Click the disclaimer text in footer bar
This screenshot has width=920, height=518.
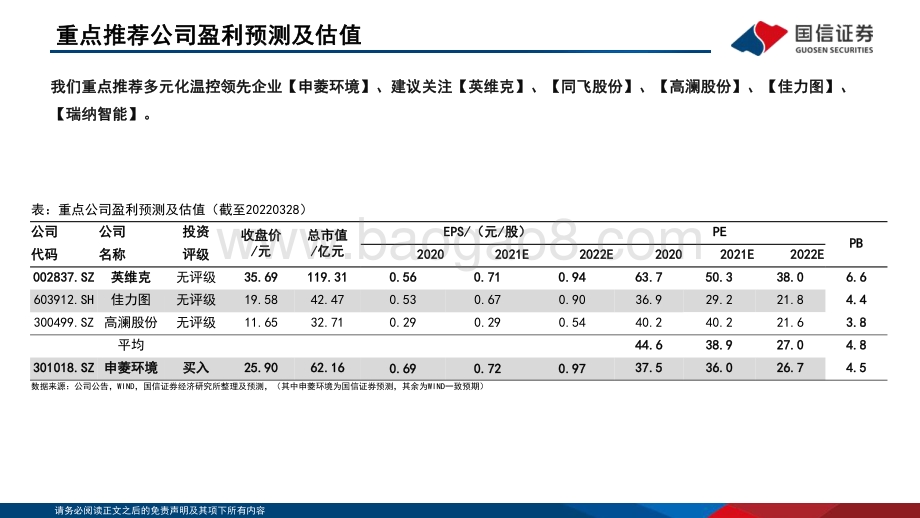pos(160,510)
